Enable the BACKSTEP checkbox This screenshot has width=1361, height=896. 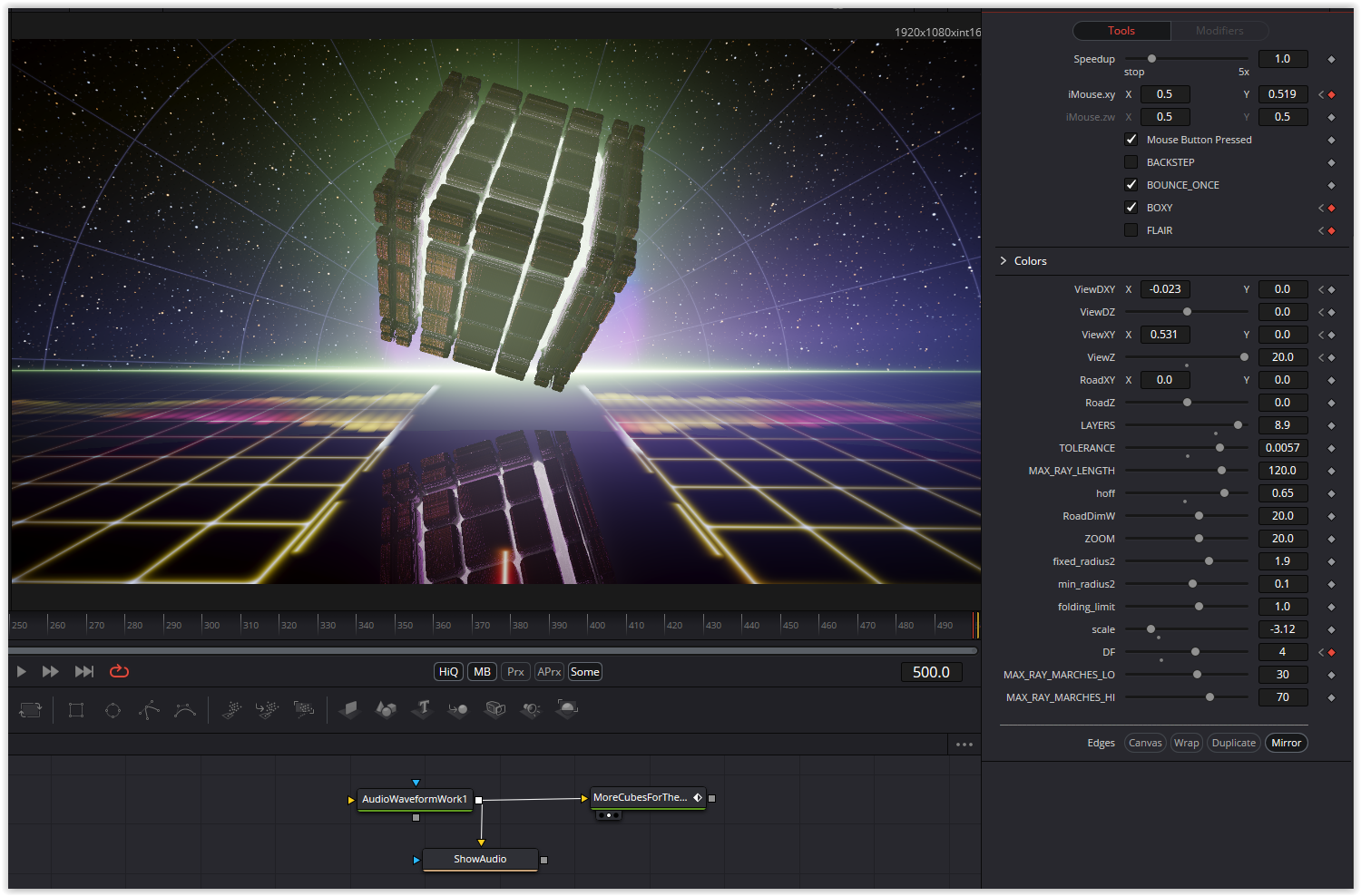[x=1131, y=162]
